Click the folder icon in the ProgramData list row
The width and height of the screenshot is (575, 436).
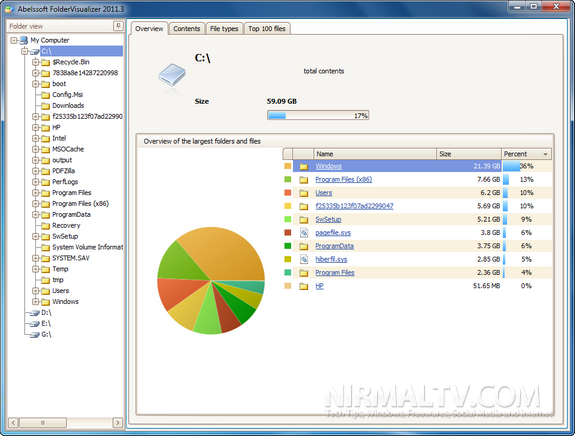click(x=304, y=246)
